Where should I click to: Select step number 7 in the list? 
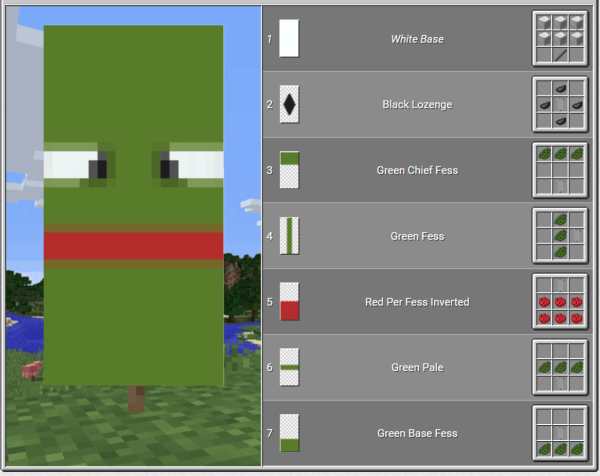coord(269,433)
